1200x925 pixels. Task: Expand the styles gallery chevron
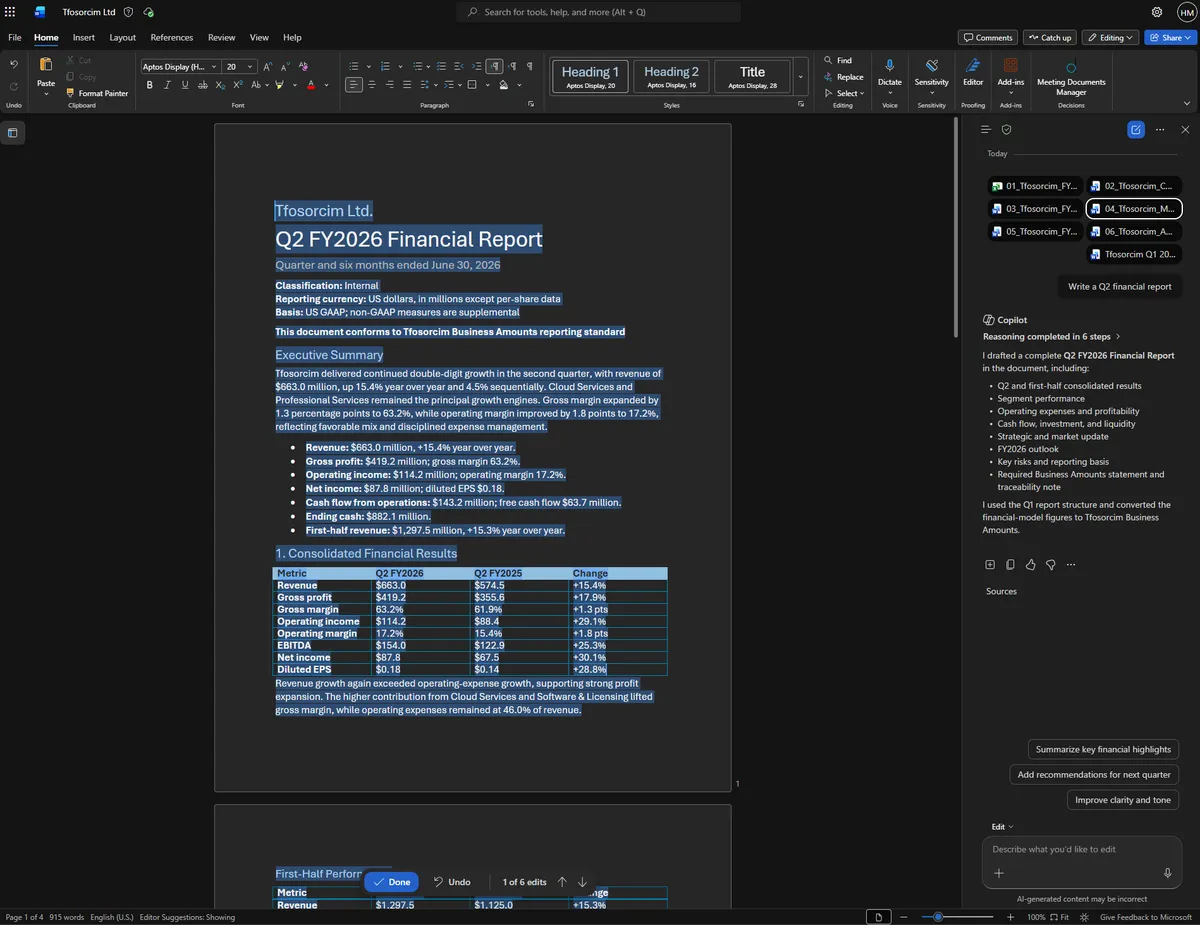tap(800, 76)
